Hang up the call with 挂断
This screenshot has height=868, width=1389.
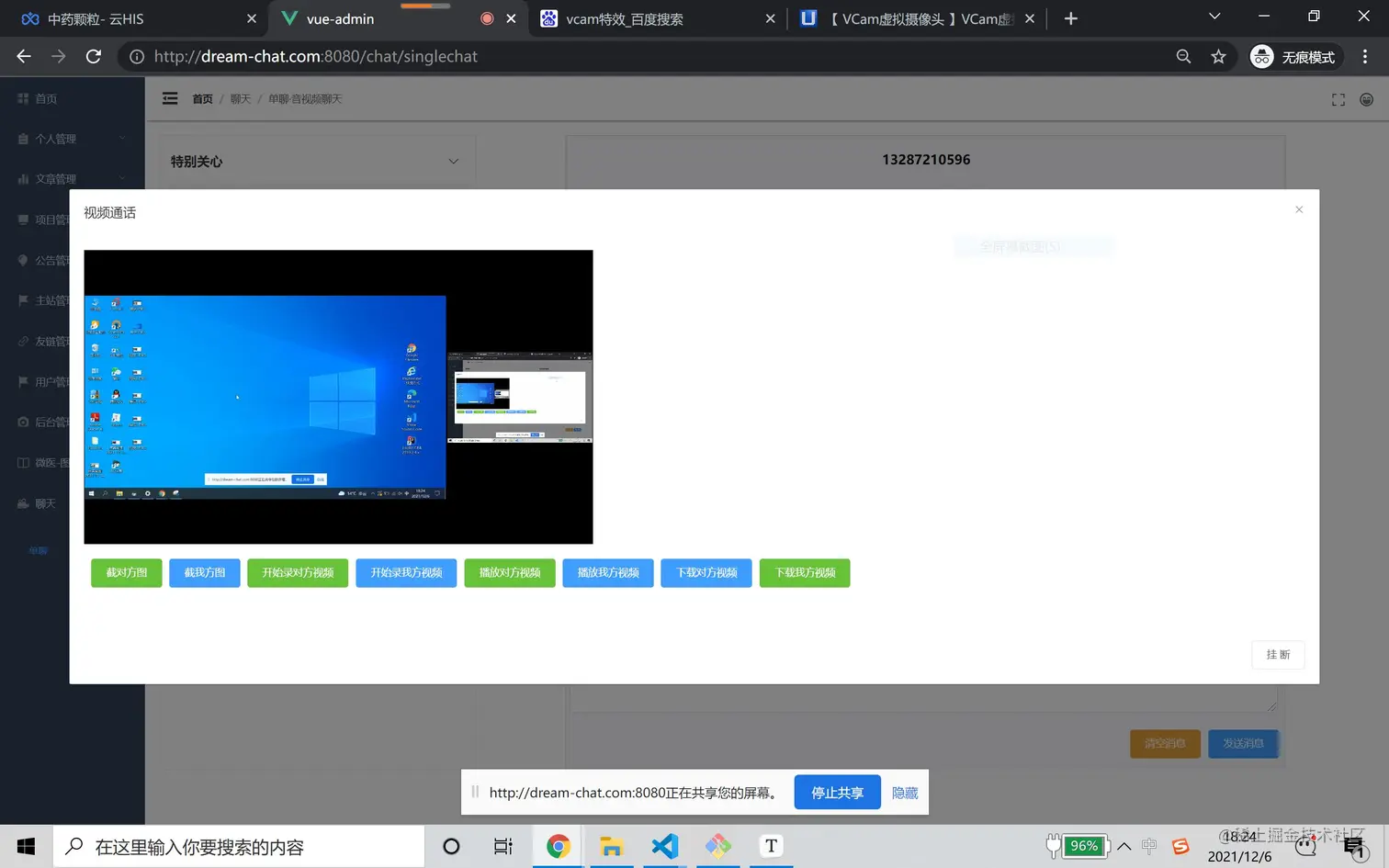(x=1278, y=655)
